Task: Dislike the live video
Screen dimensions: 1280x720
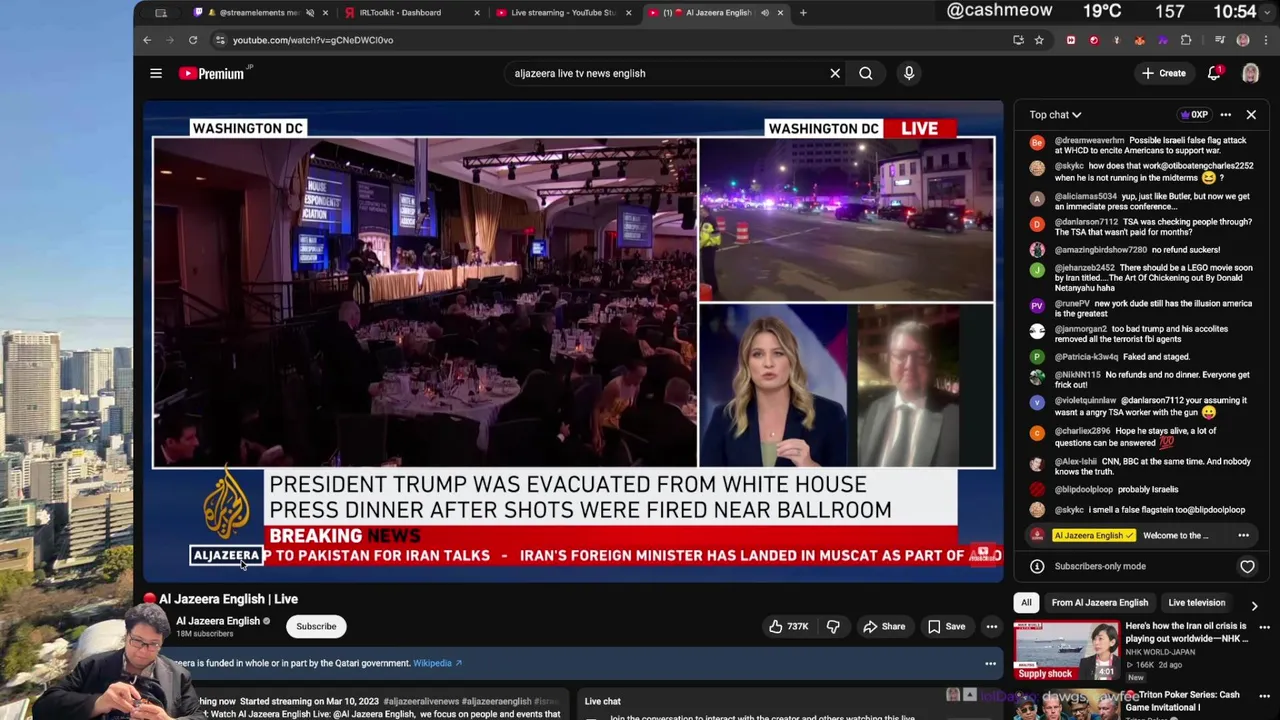Action: 834,627
